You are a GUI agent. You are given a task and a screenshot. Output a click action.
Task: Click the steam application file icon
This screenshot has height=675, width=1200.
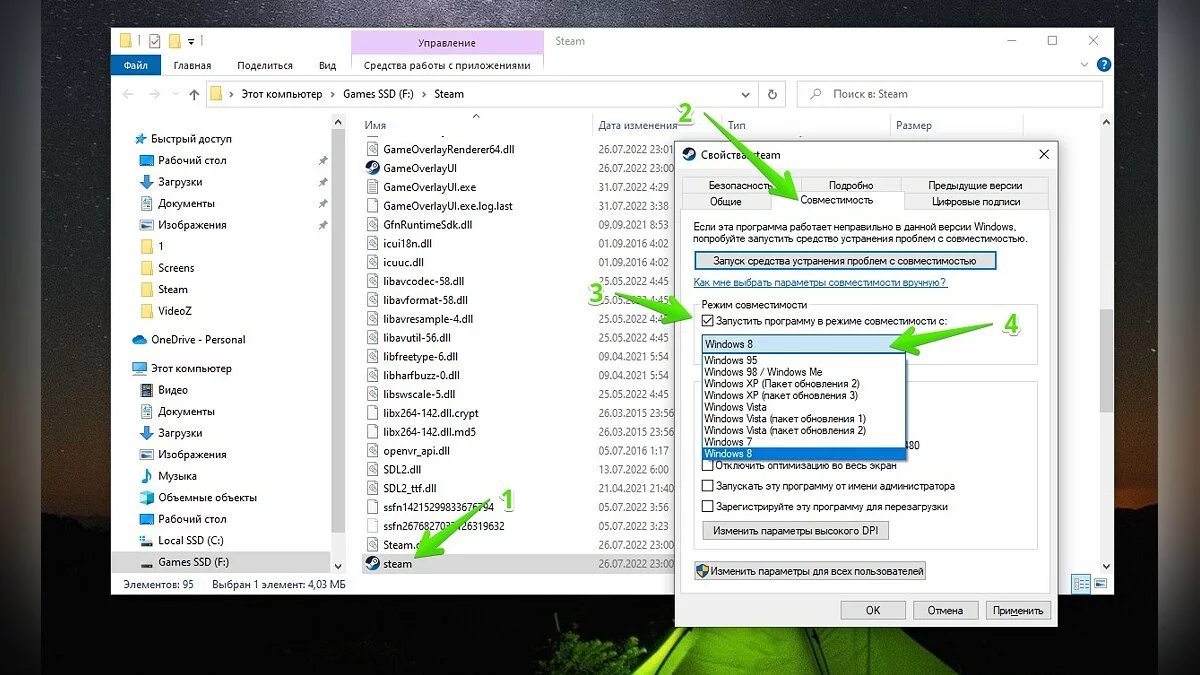(373, 563)
